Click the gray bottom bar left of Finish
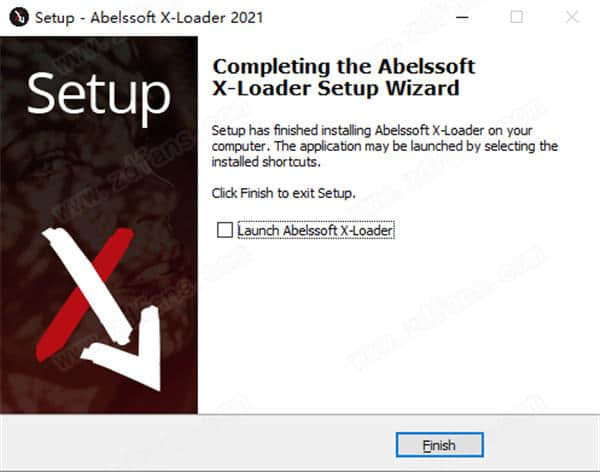600x472 pixels. coord(197,444)
